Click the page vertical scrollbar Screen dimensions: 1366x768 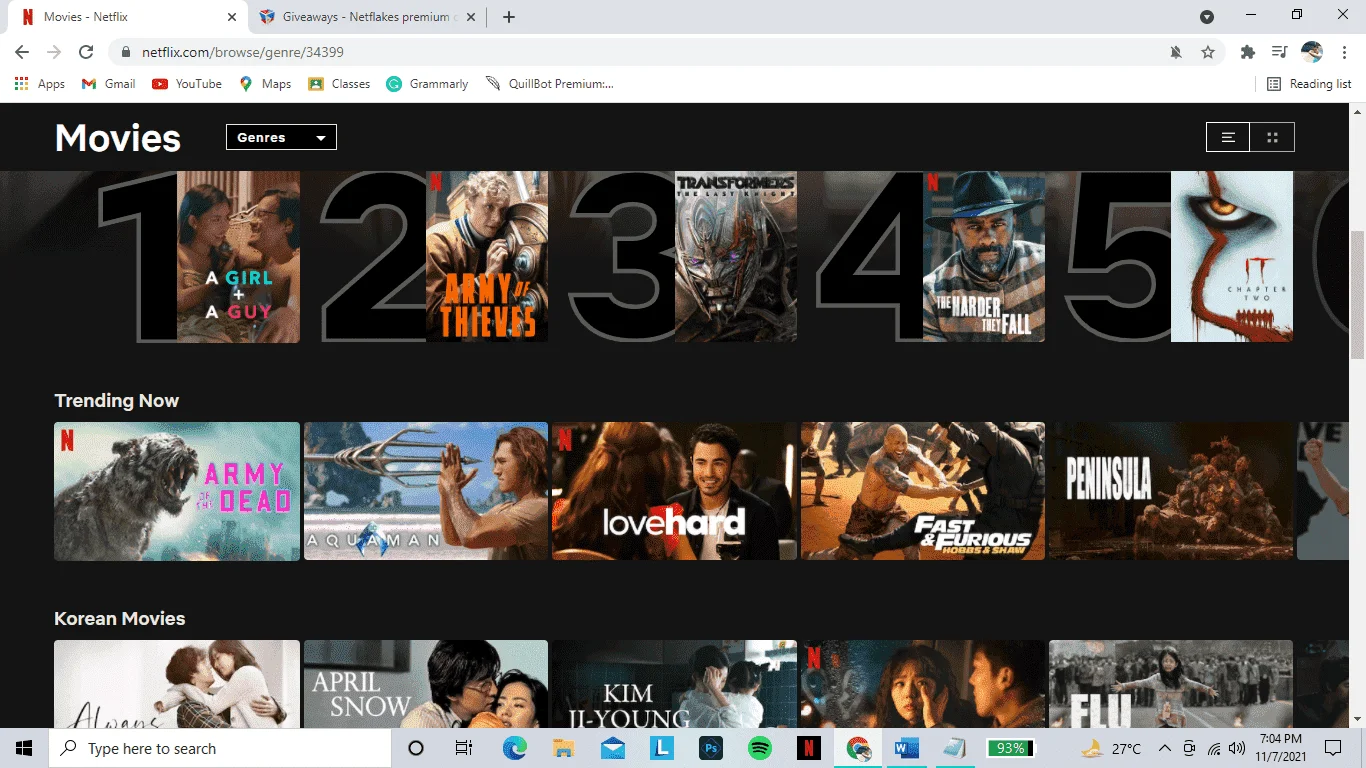pyautogui.click(x=1357, y=295)
